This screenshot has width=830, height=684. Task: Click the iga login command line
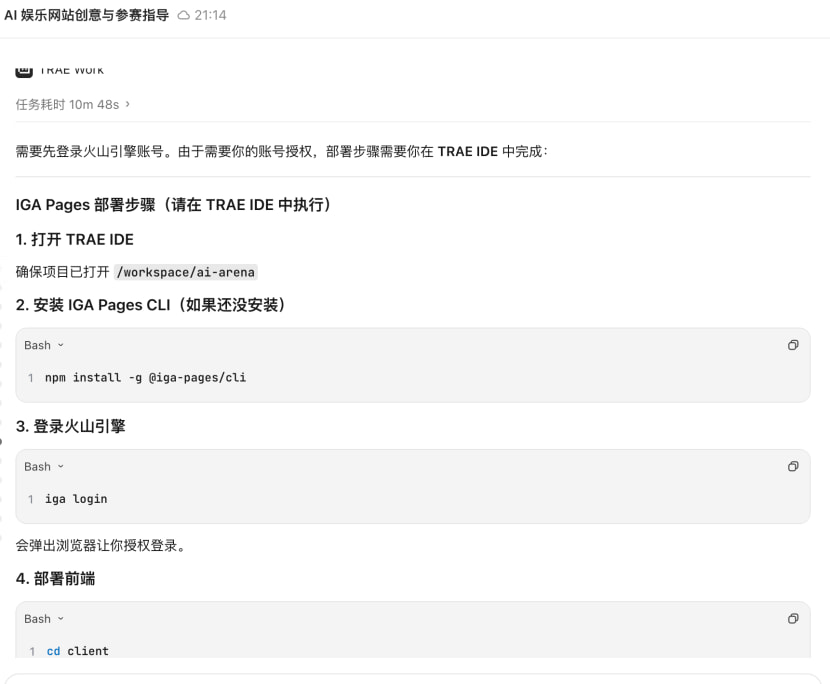coord(76,499)
